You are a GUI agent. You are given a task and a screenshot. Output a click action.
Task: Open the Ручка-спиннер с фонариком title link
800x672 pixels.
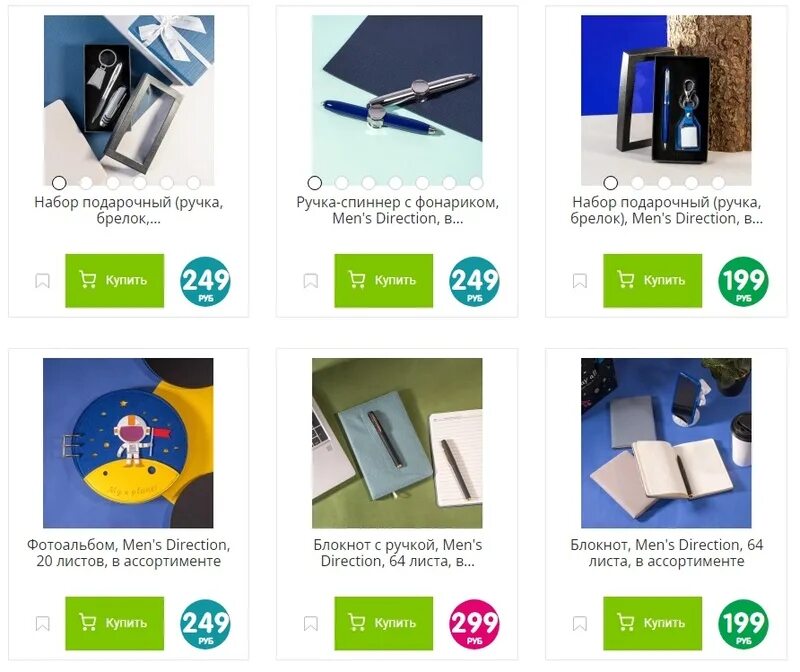[397, 210]
